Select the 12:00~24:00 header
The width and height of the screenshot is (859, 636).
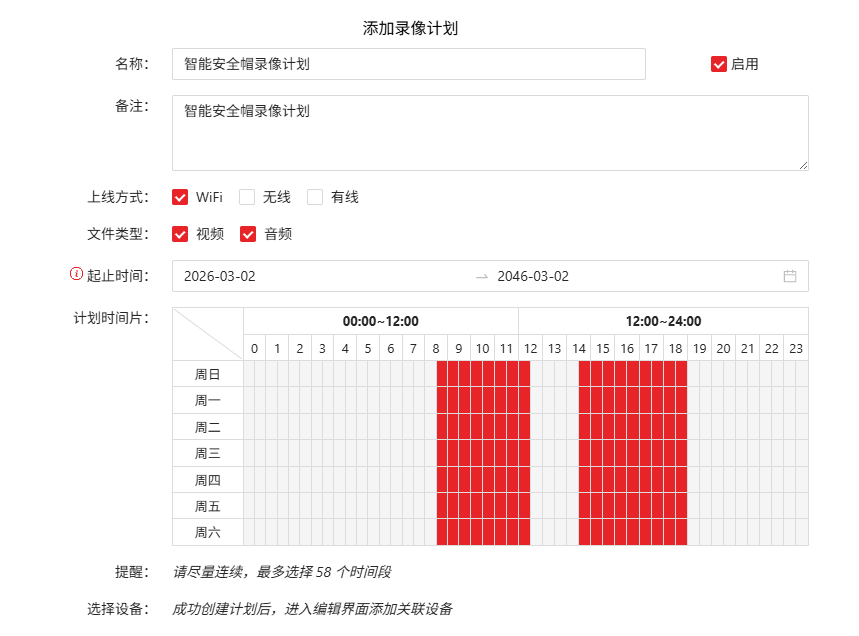(x=663, y=321)
